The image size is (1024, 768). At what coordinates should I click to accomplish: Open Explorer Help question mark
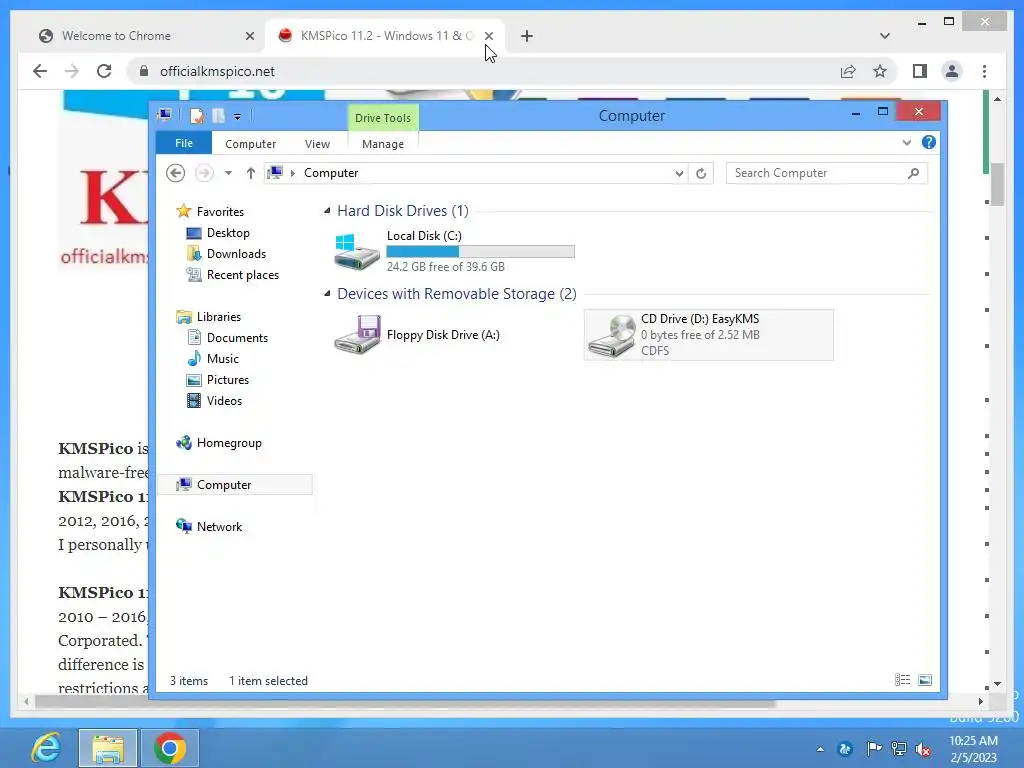(x=928, y=142)
